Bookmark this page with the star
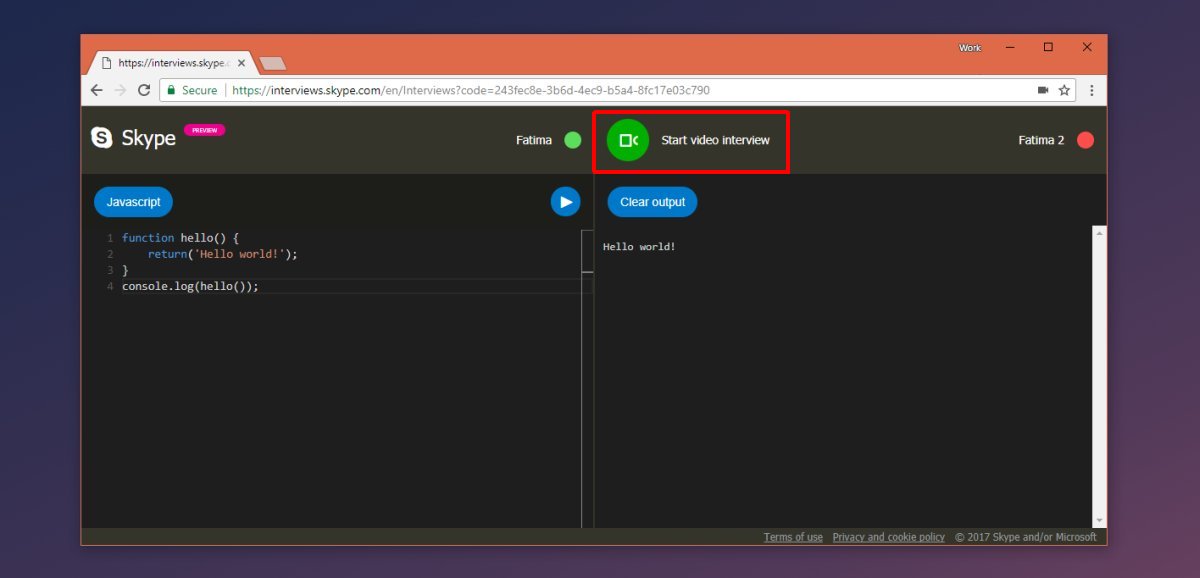1200x578 pixels. pyautogui.click(x=1064, y=90)
